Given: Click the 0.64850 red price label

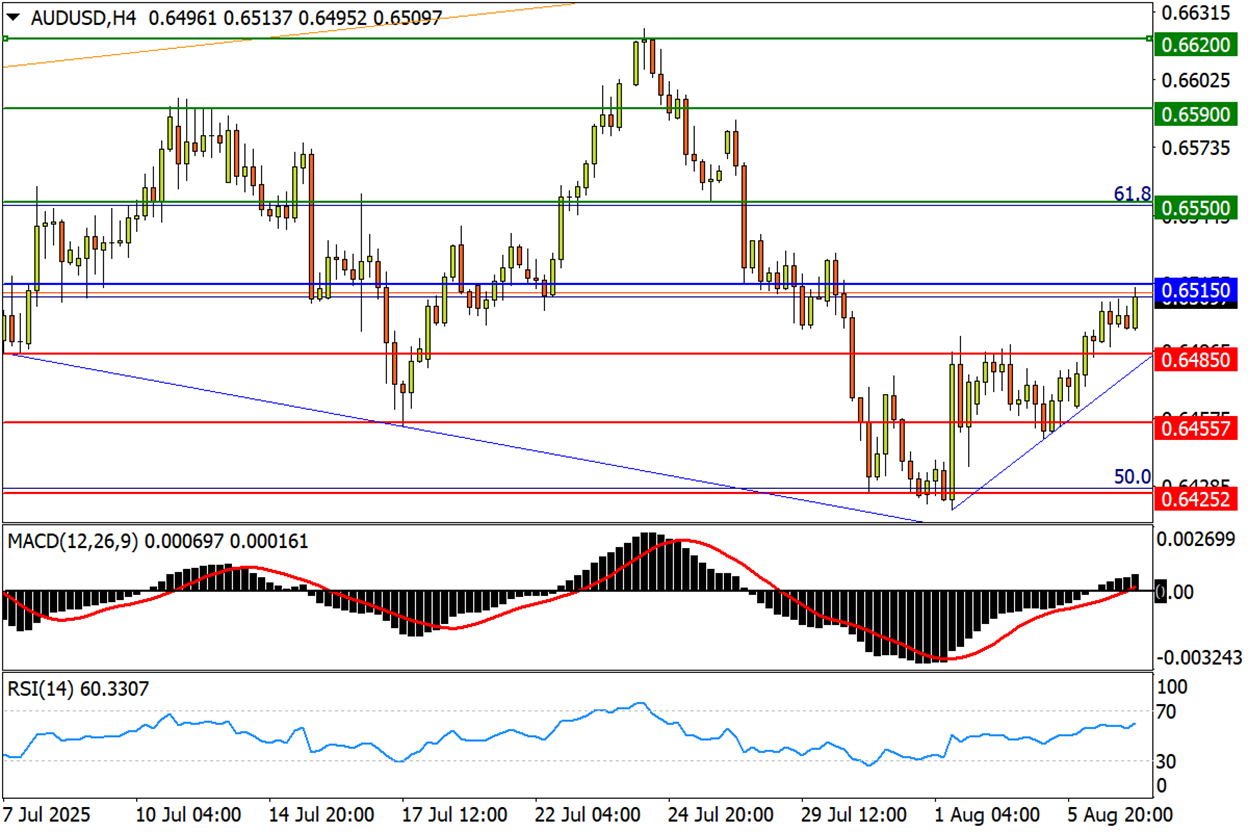Looking at the screenshot, I should pos(1197,359).
